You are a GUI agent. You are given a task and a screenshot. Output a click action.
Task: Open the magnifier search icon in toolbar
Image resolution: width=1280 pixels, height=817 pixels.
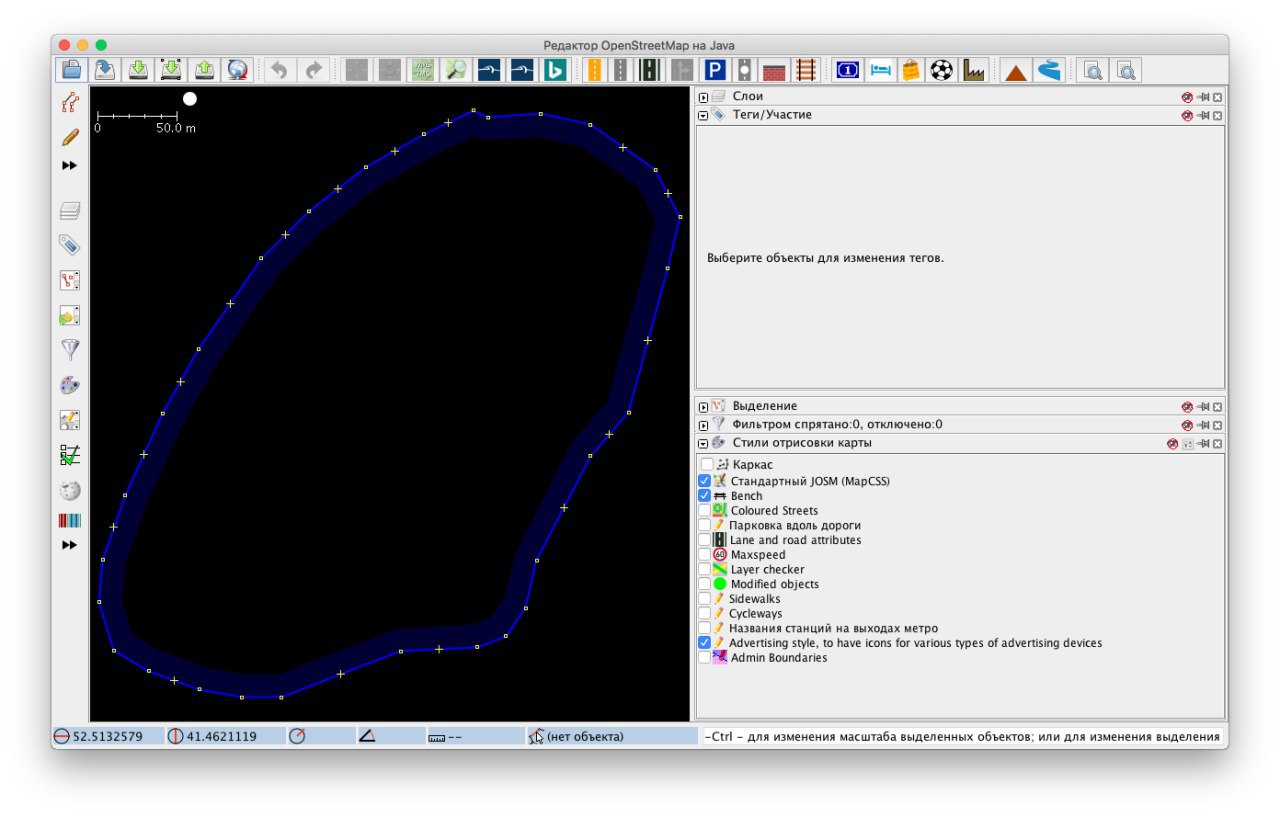point(456,70)
